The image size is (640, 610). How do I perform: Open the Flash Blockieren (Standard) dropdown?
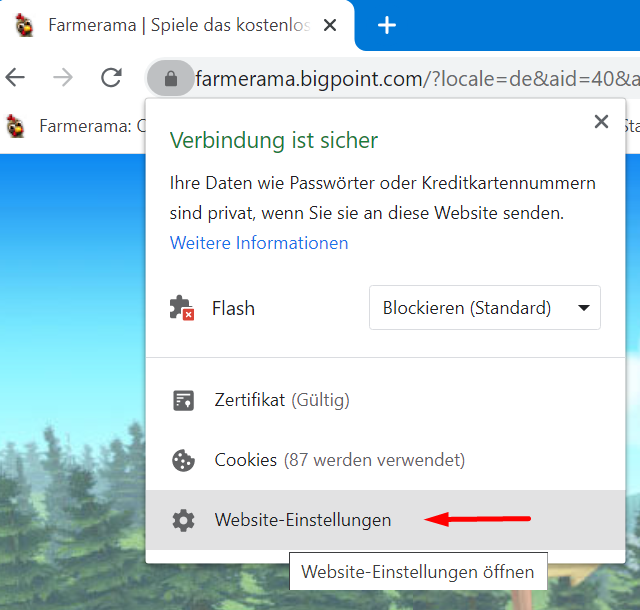click(x=484, y=308)
